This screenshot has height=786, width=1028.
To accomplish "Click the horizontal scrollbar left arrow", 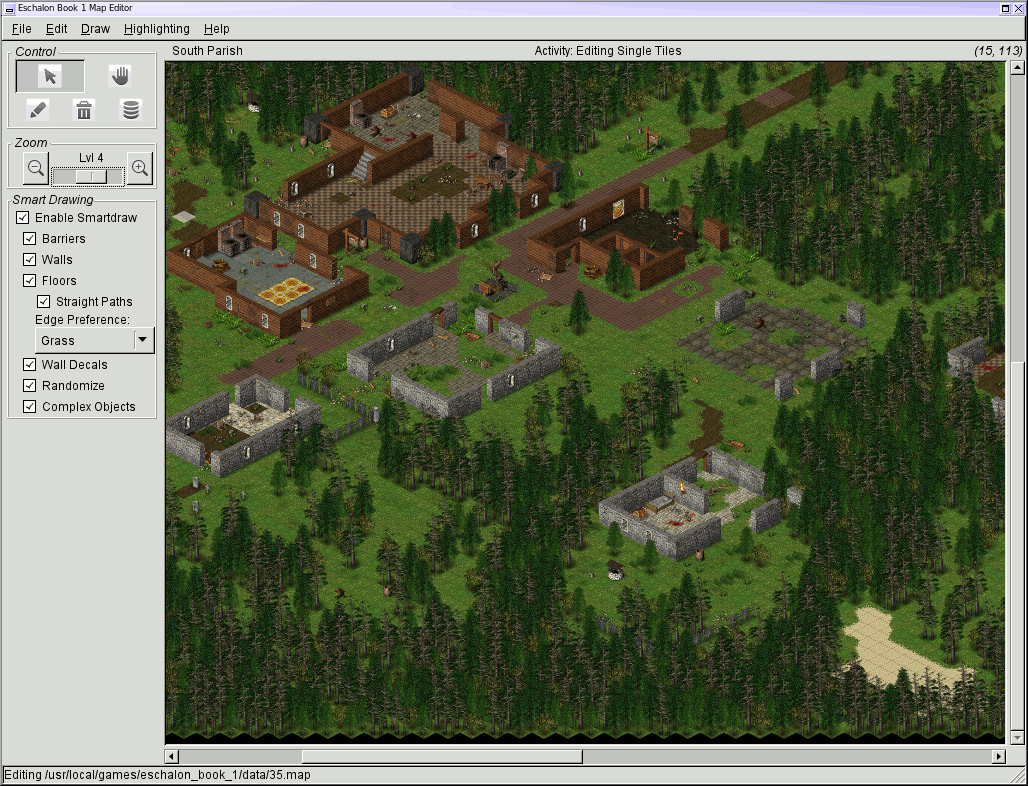I will (172, 756).
